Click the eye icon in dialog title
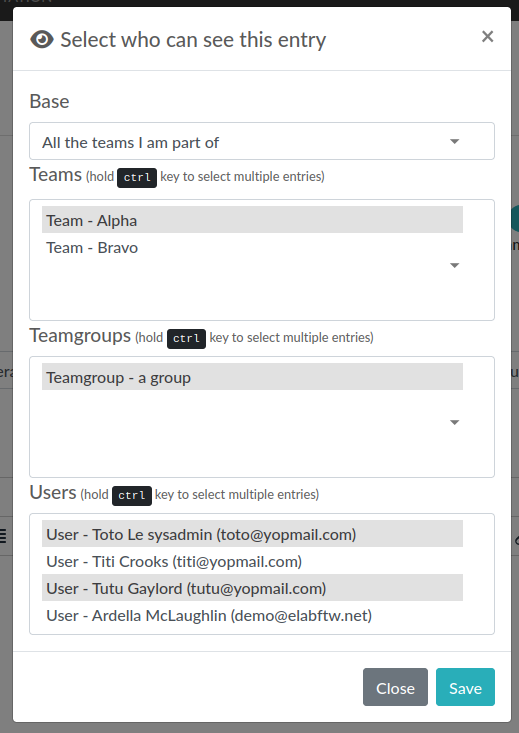The width and height of the screenshot is (519, 733). [x=42, y=40]
